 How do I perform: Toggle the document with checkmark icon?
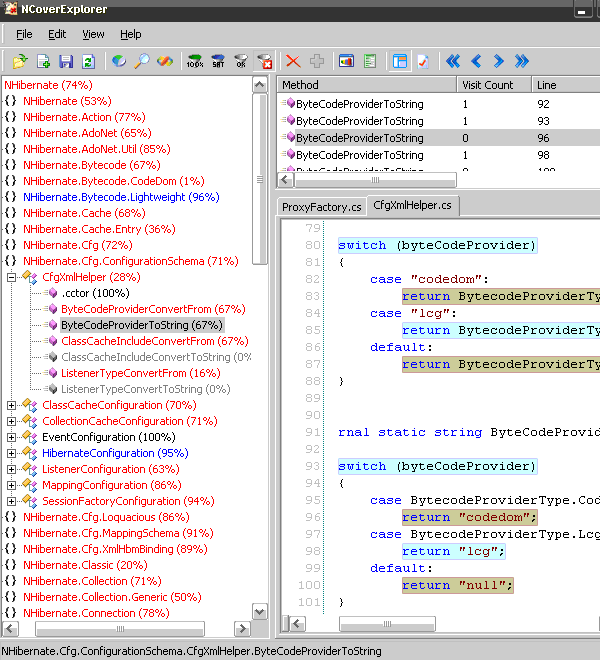click(x=423, y=61)
